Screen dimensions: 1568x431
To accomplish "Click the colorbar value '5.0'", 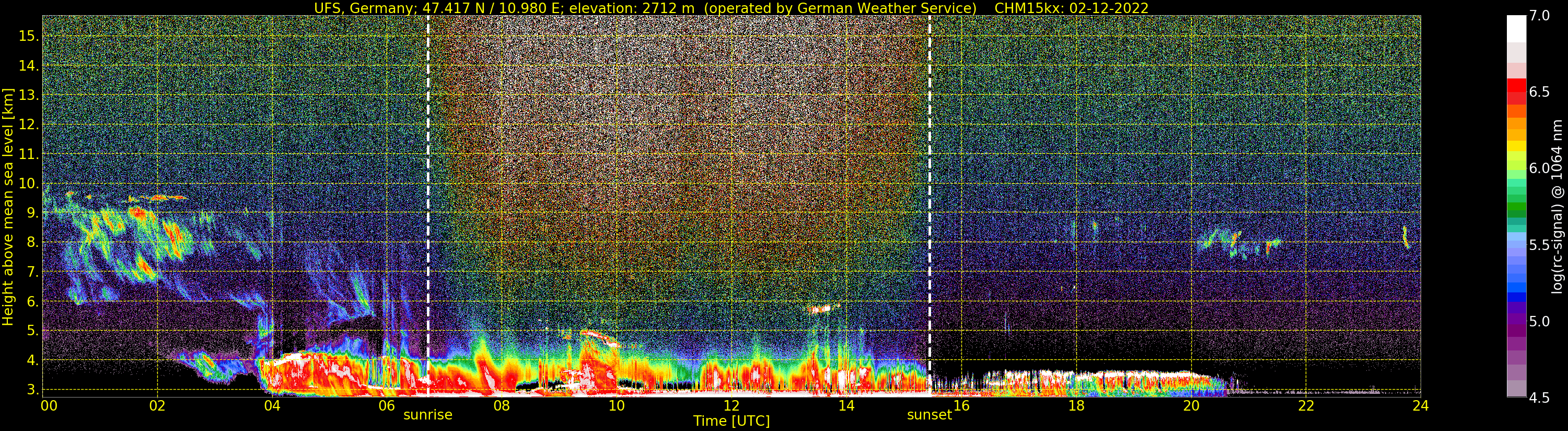I will click(x=1539, y=321).
